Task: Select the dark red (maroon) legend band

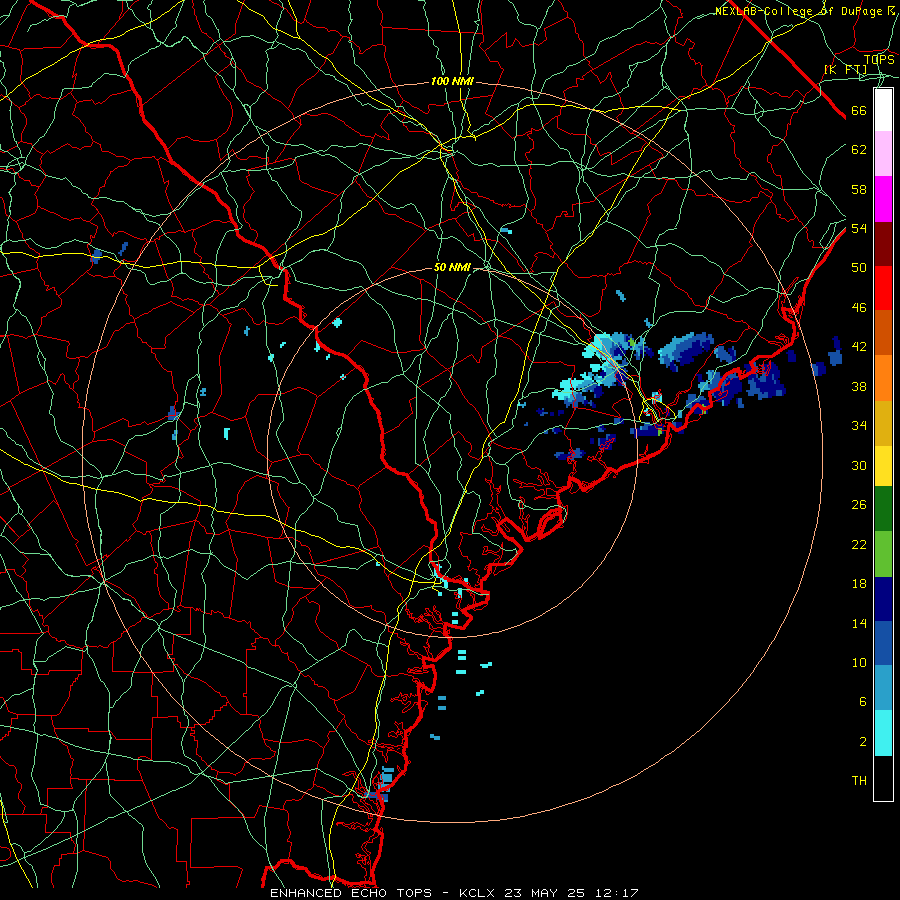Action: pyautogui.click(x=883, y=244)
